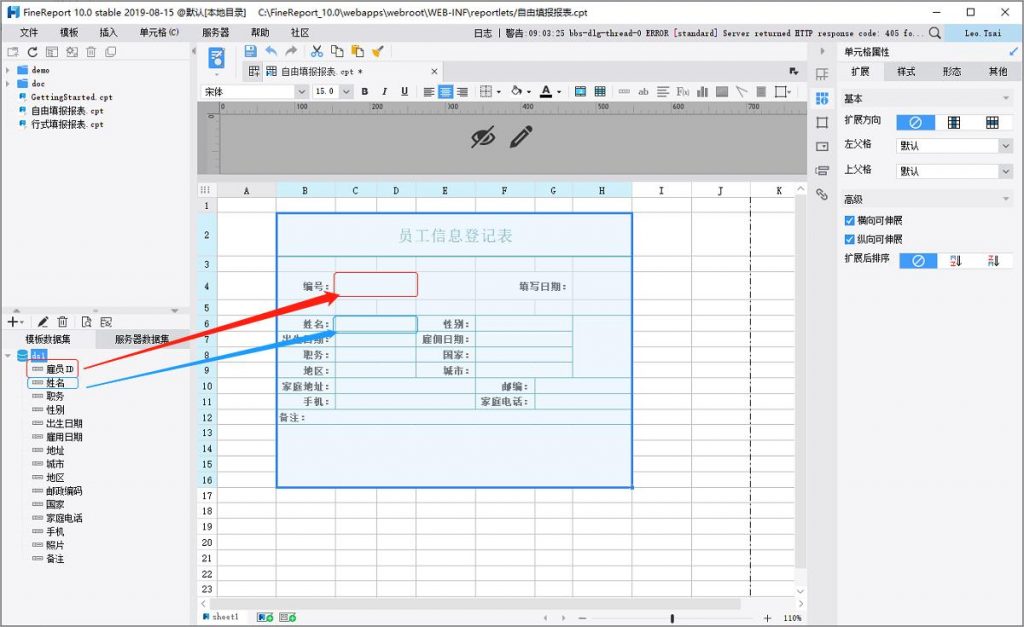Insert a chart into the cell

coord(703,91)
